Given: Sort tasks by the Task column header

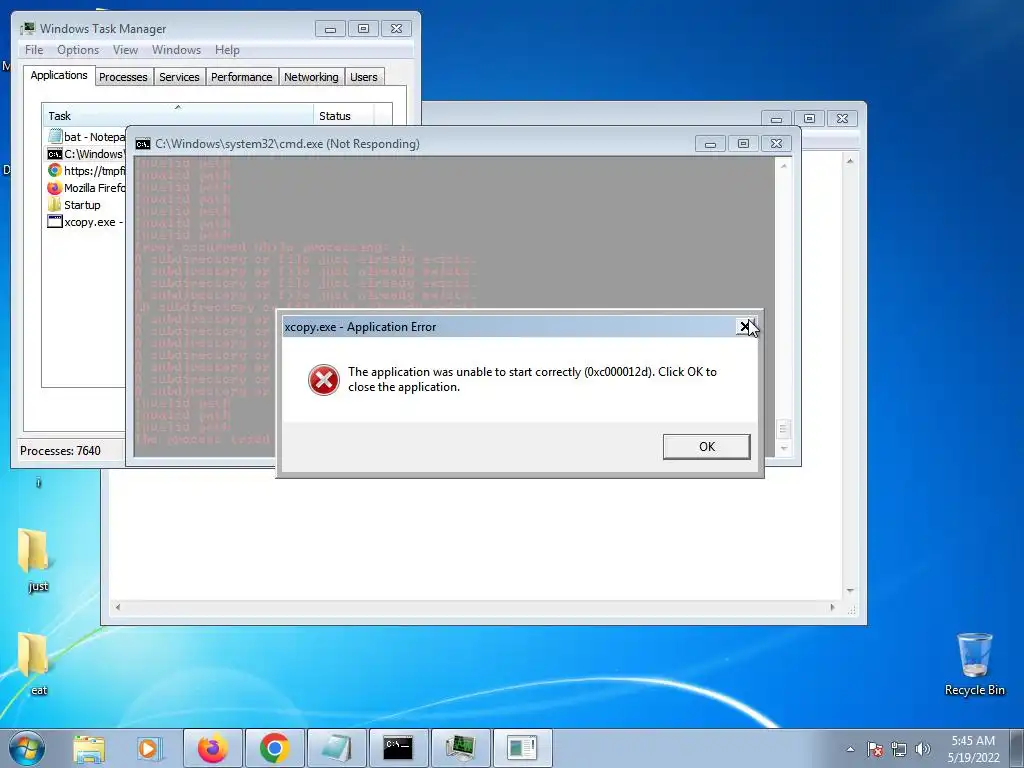Looking at the screenshot, I should [178, 116].
